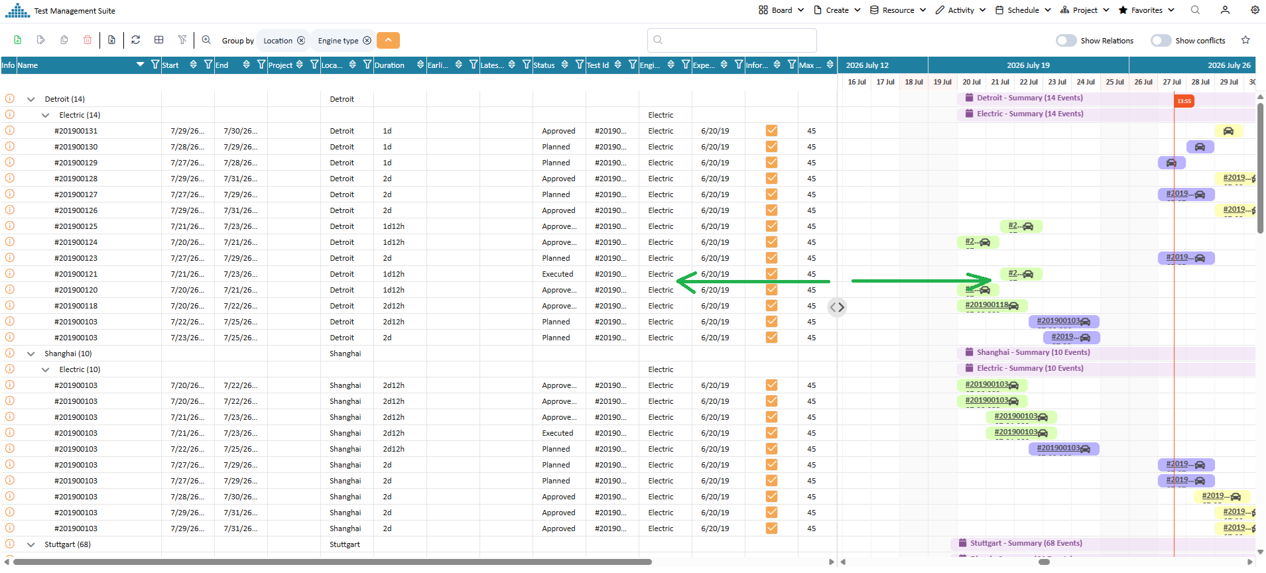Click info icon for row #201900131
1266x573 pixels.
pos(9,131)
